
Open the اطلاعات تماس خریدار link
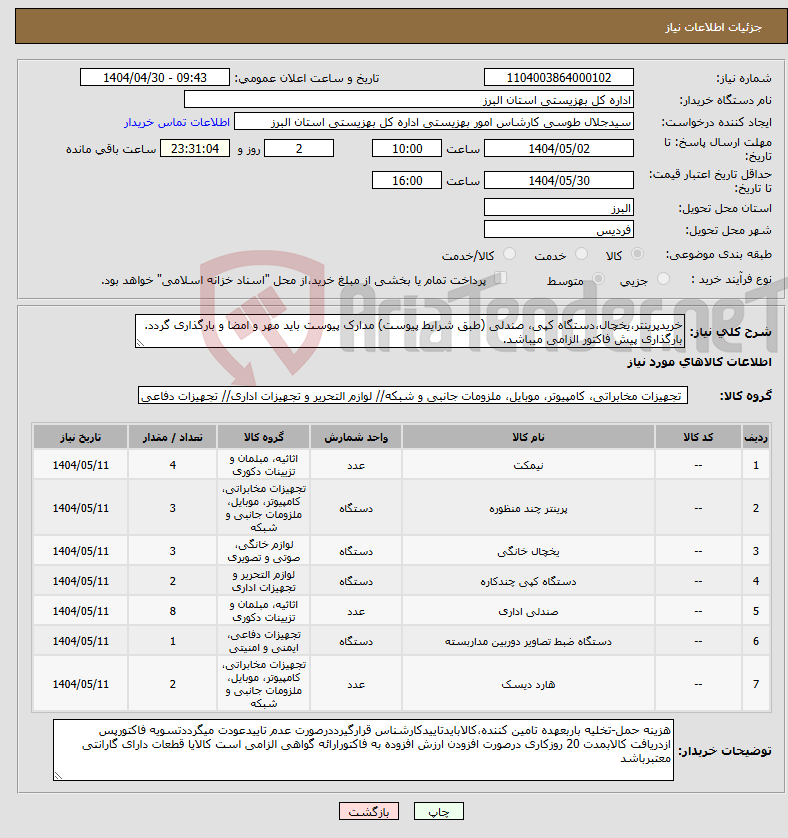177,122
